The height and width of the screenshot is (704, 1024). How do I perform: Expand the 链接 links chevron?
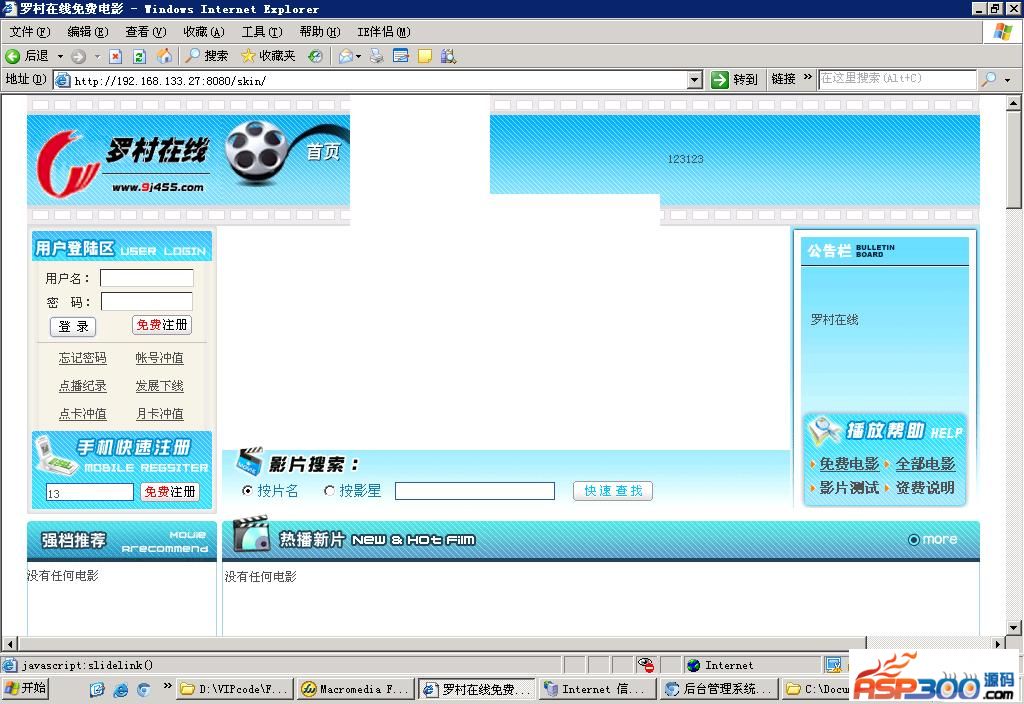pos(808,77)
